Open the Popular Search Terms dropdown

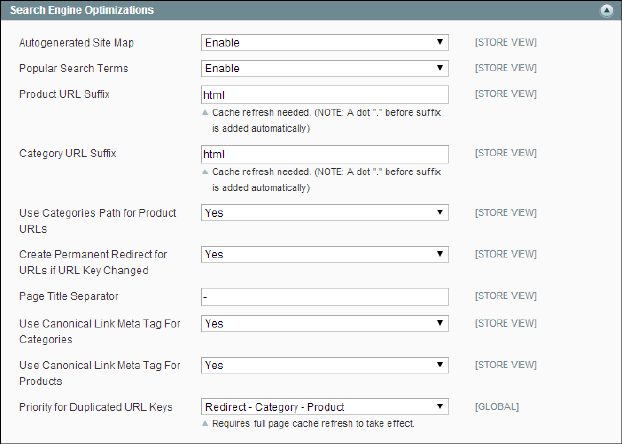(x=324, y=68)
